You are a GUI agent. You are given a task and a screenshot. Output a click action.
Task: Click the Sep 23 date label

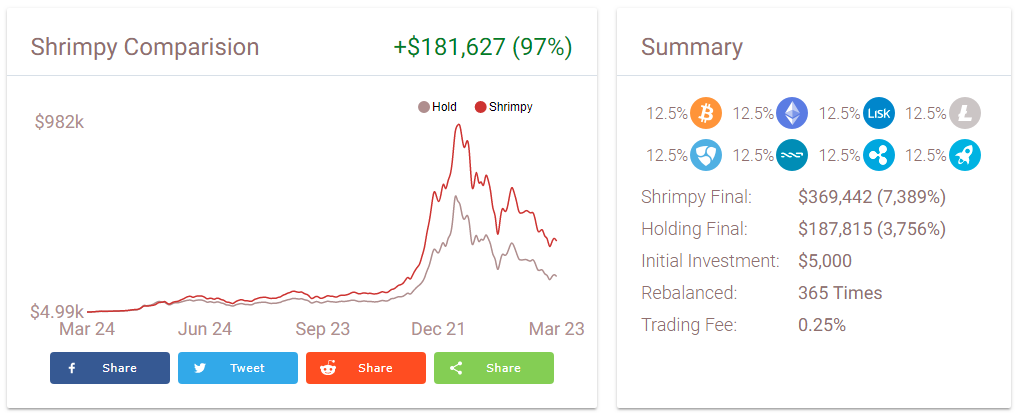point(323,329)
